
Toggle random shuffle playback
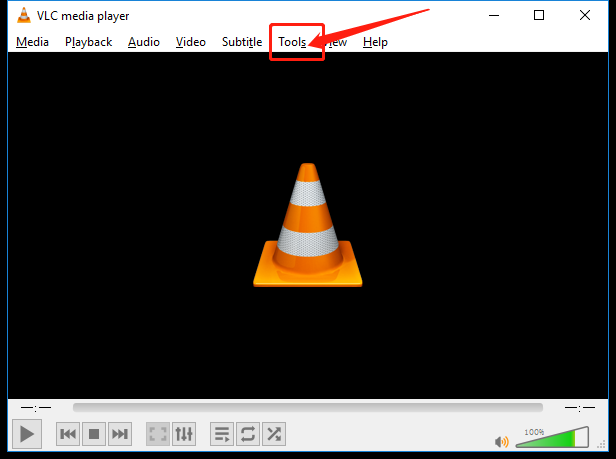click(x=274, y=434)
